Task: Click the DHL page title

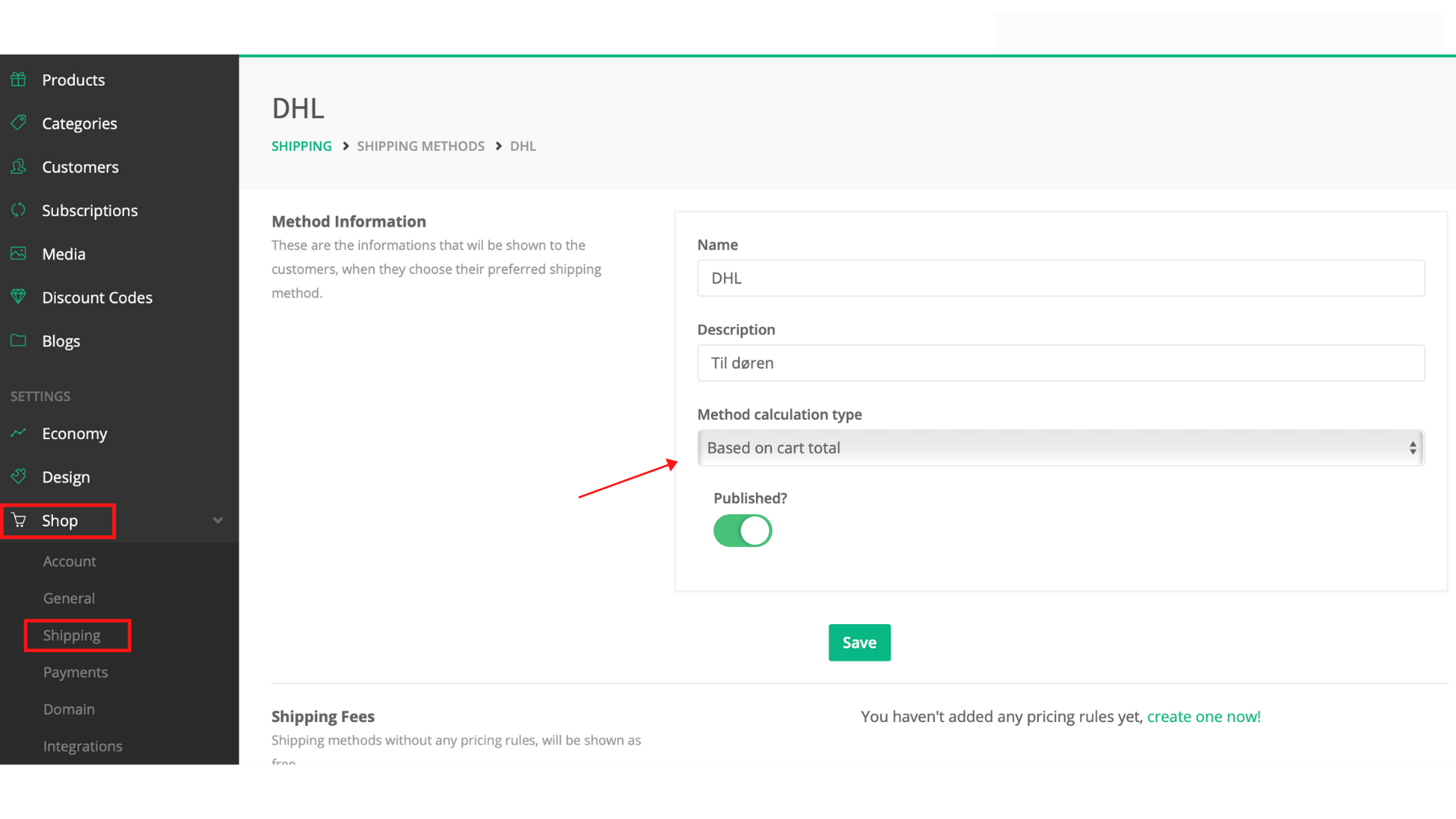Action: (298, 108)
